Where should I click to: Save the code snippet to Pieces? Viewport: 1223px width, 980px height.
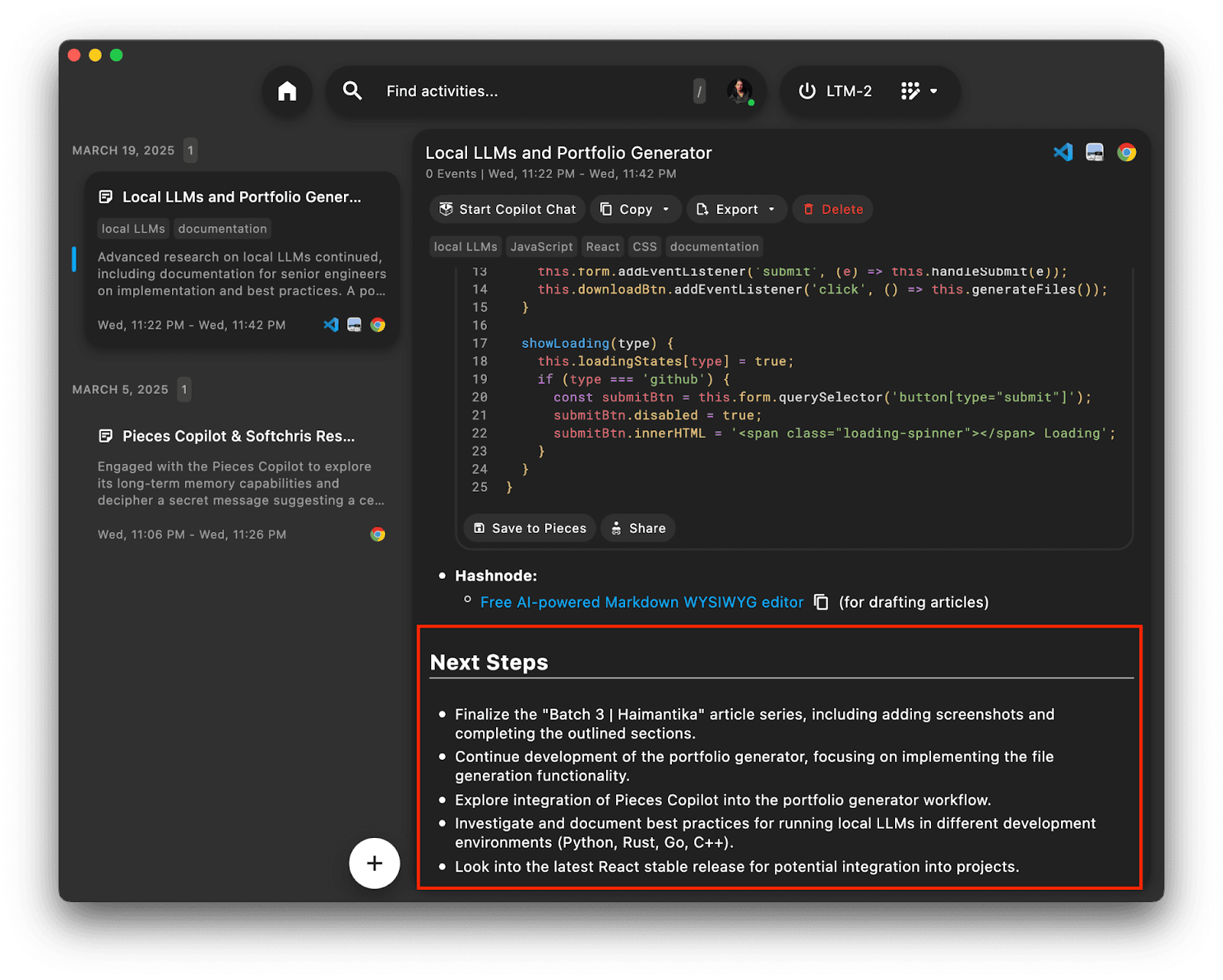point(530,528)
